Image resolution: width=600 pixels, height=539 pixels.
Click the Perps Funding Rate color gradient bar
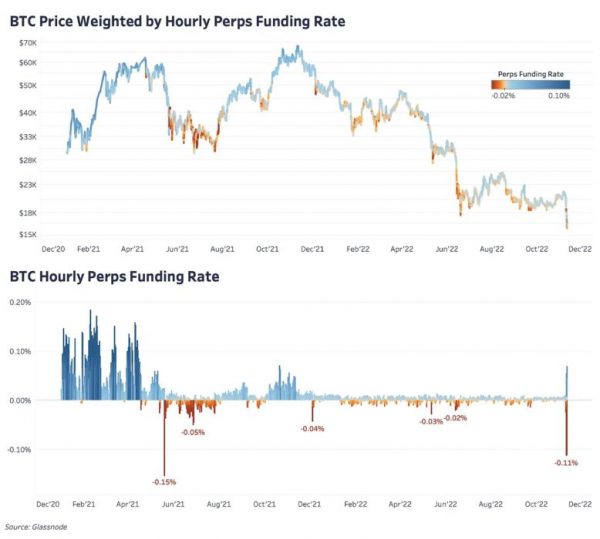529,85
